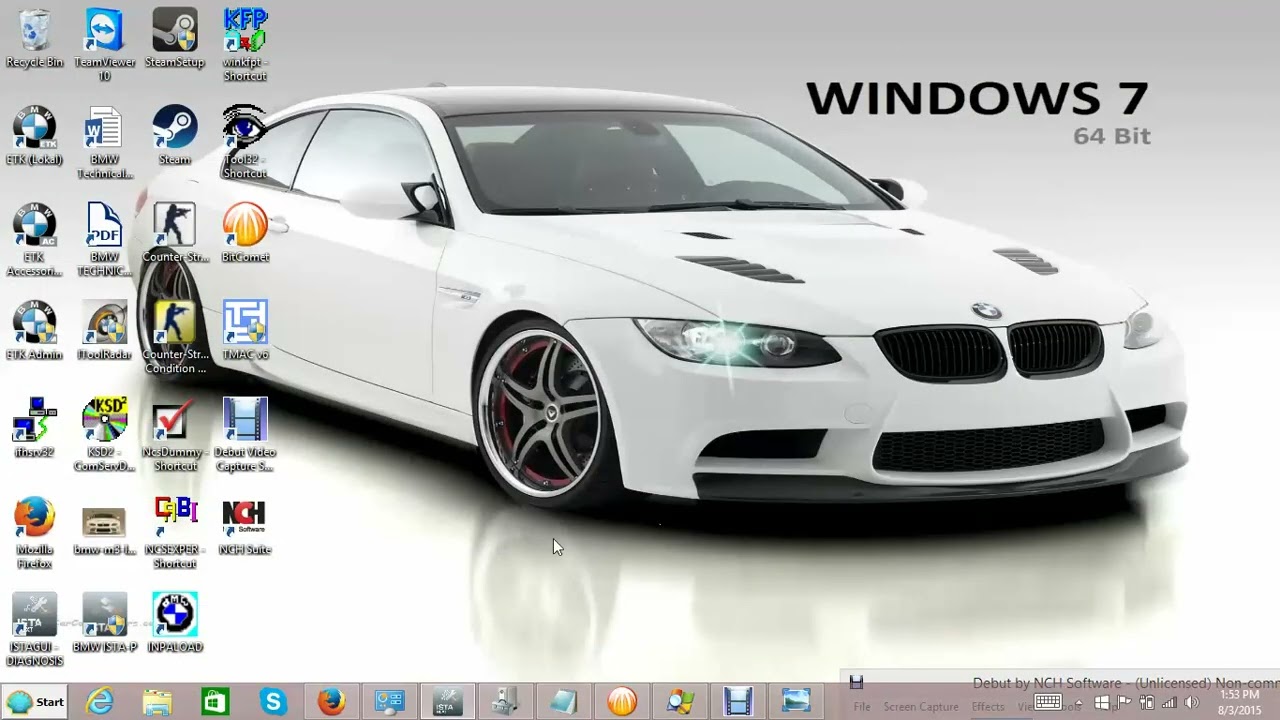This screenshot has height=720, width=1280.
Task: Select the ETK Admin desktop icon
Action: click(34, 331)
